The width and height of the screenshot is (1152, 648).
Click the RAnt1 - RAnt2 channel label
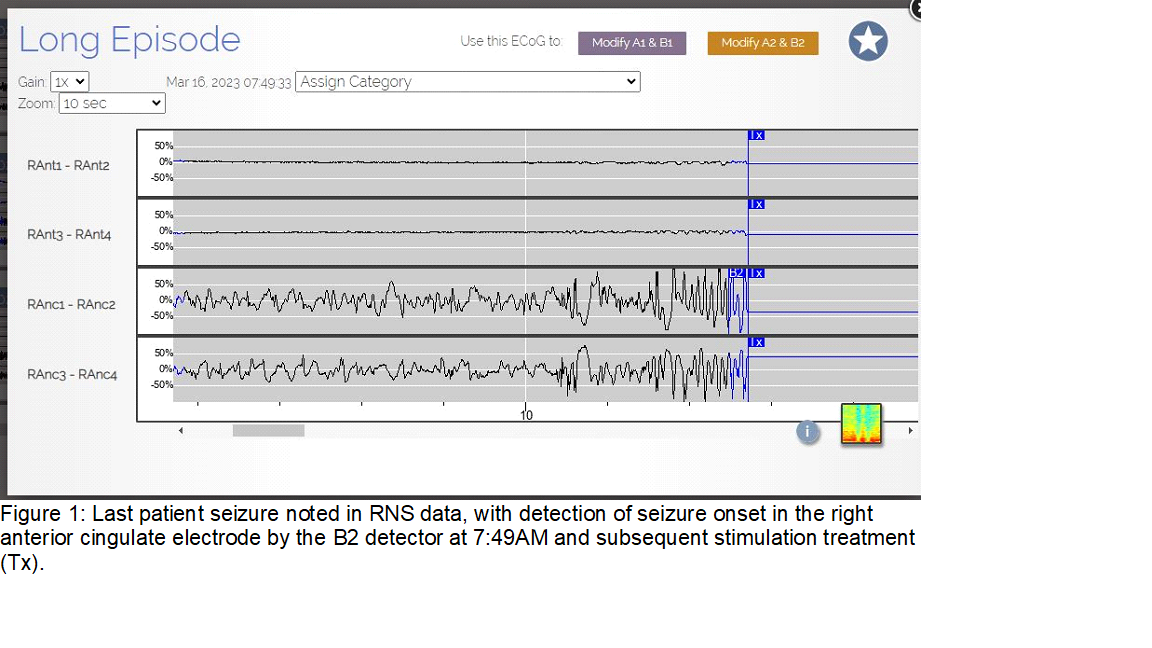pyautogui.click(x=68, y=166)
